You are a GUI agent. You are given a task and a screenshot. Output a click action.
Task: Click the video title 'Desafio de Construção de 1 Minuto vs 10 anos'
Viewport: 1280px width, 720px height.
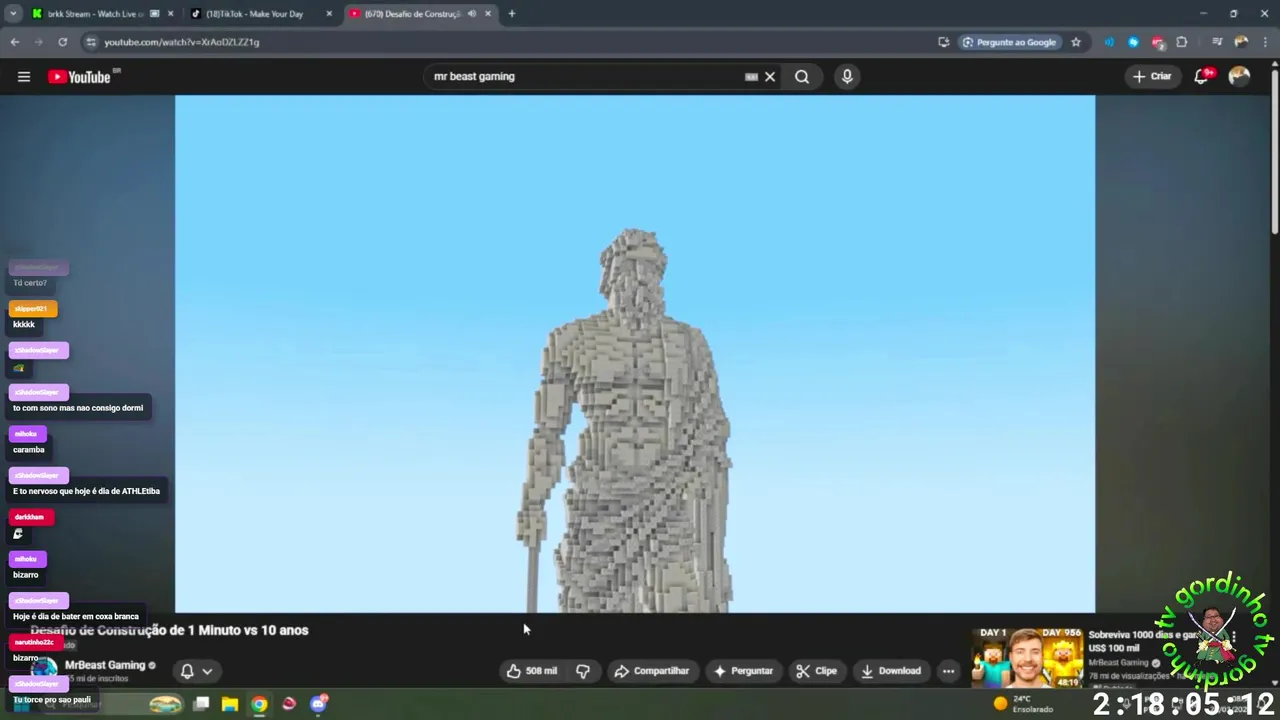click(169, 630)
